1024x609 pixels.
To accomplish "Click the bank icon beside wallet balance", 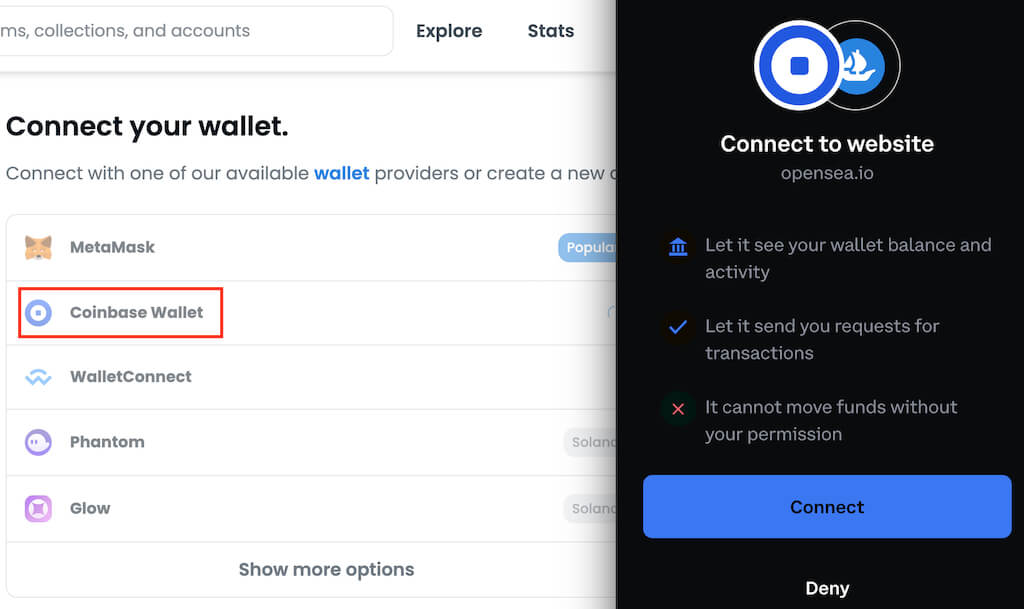I will tap(678, 246).
